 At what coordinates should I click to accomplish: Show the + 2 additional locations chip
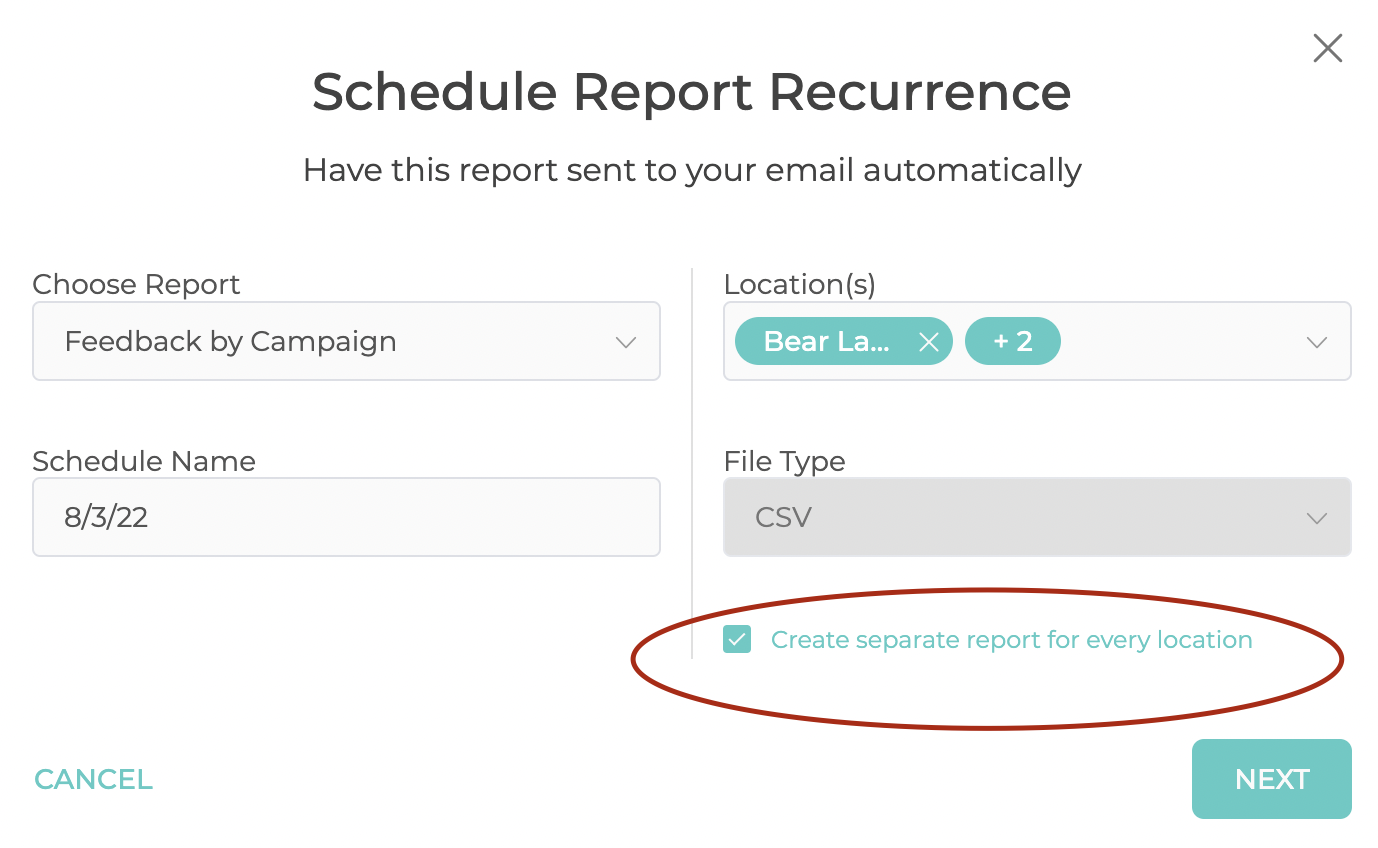[1012, 342]
